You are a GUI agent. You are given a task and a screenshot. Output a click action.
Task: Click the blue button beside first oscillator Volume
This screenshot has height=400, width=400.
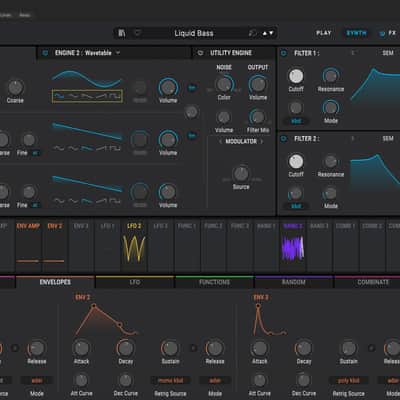(x=192, y=88)
